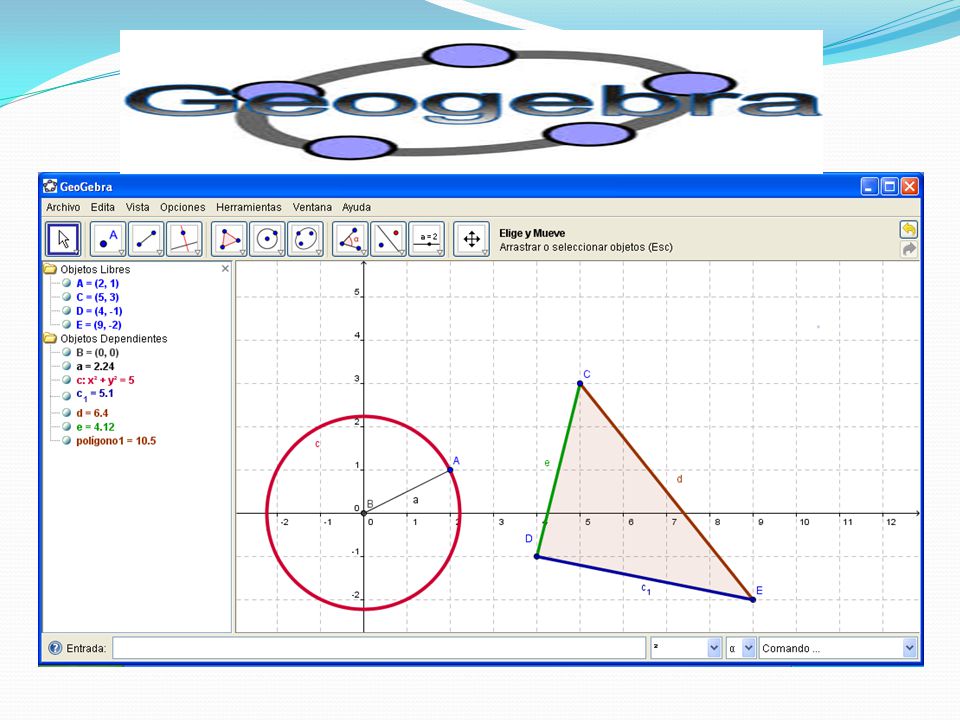Select the Move (arrow) tool

63,239
